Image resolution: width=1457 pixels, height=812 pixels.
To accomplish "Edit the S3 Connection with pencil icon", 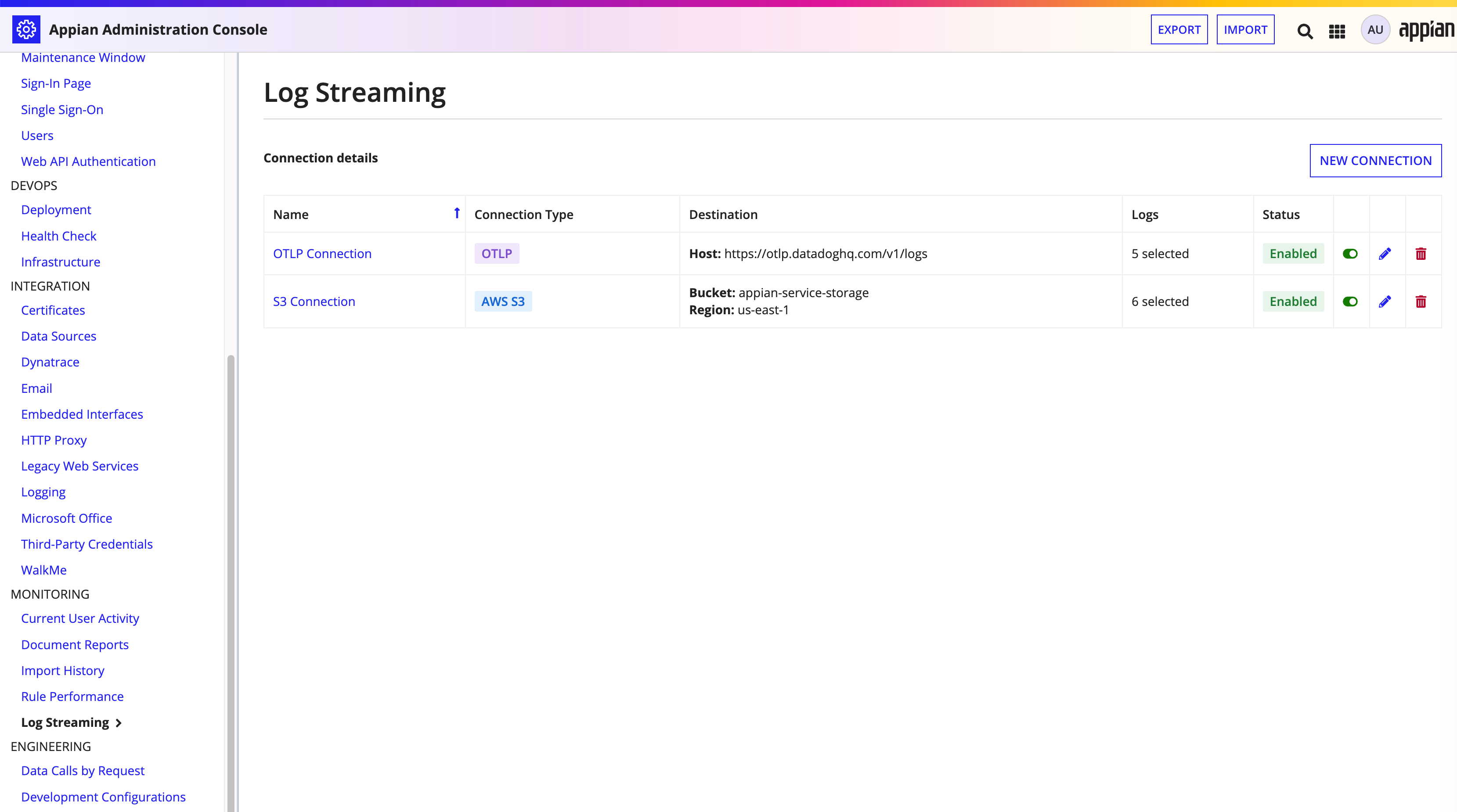I will coord(1385,302).
